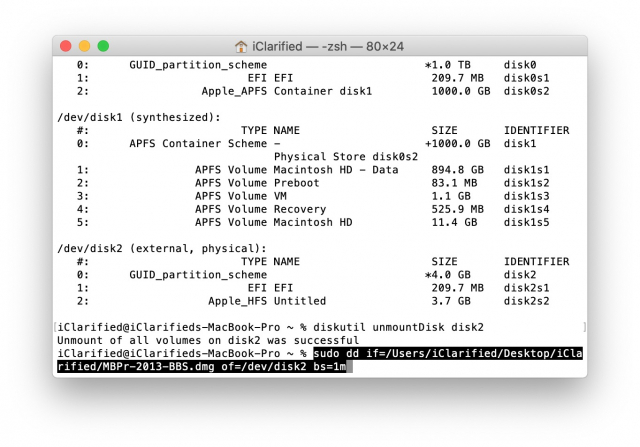
Task: Click the /dev/disk1 (synthesized) heading
Action: click(x=139, y=118)
